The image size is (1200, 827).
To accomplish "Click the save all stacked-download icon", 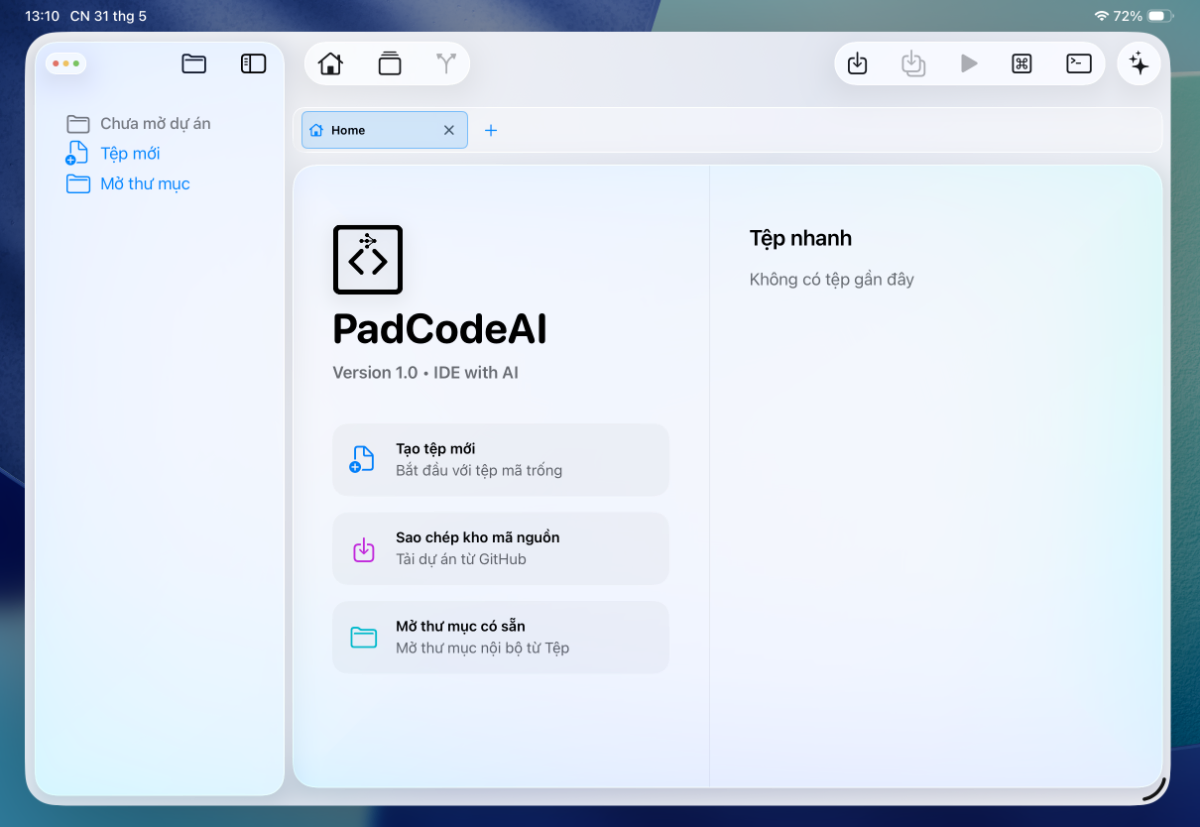I will 913,64.
